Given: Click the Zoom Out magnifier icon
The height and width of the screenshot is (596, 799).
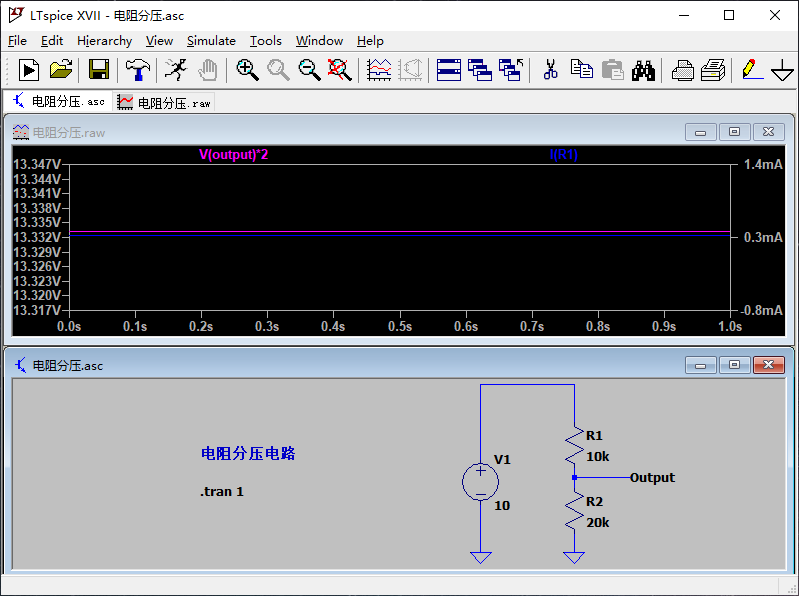Looking at the screenshot, I should pyautogui.click(x=309, y=69).
